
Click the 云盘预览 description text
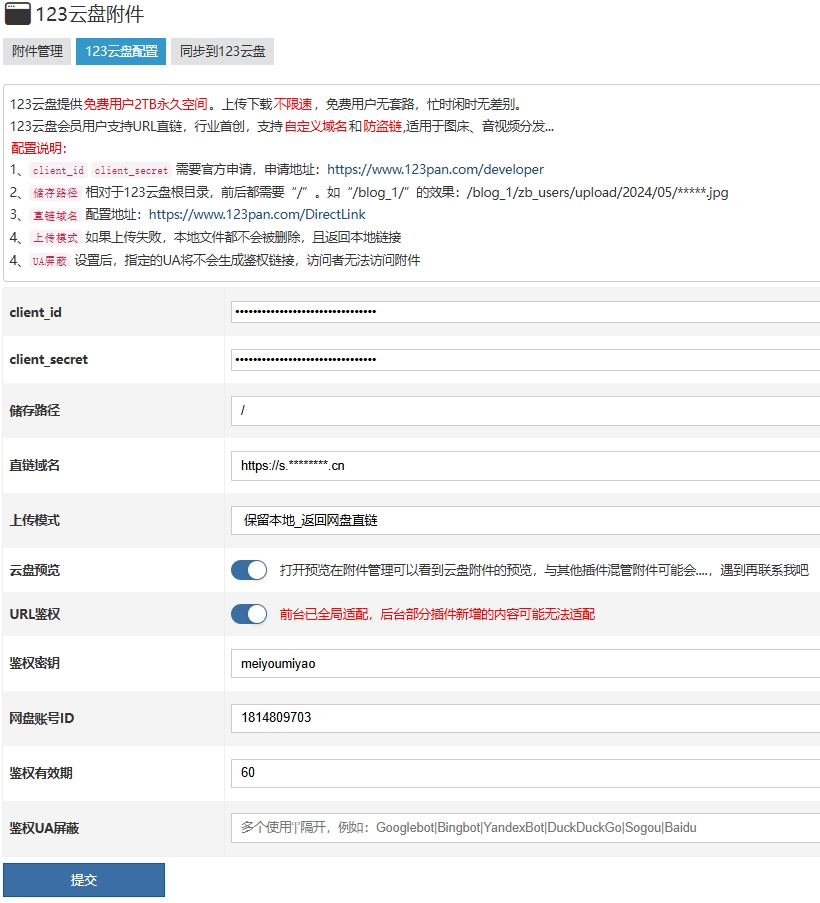coord(544,570)
